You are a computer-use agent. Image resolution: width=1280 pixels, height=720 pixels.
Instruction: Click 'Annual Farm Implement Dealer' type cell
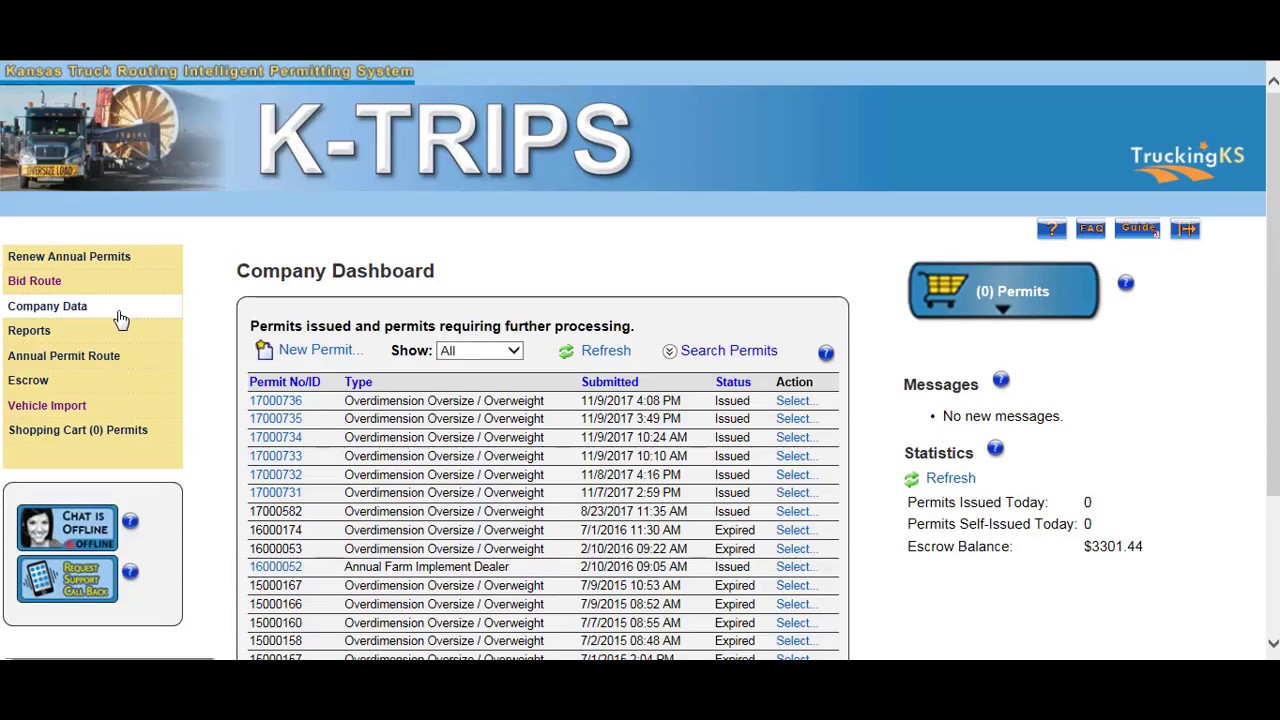[x=427, y=567]
